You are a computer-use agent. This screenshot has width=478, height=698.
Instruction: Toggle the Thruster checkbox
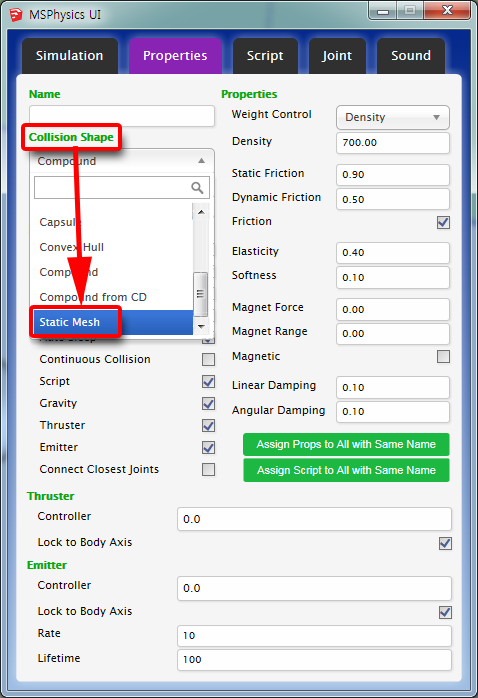tap(208, 426)
